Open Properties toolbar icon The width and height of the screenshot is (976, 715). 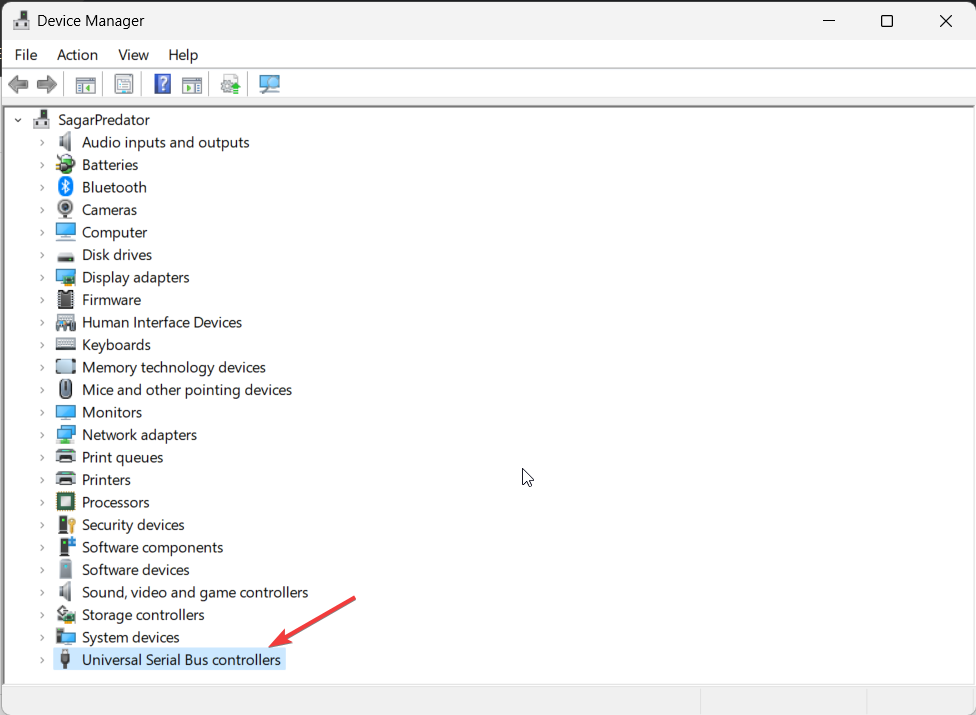point(124,85)
